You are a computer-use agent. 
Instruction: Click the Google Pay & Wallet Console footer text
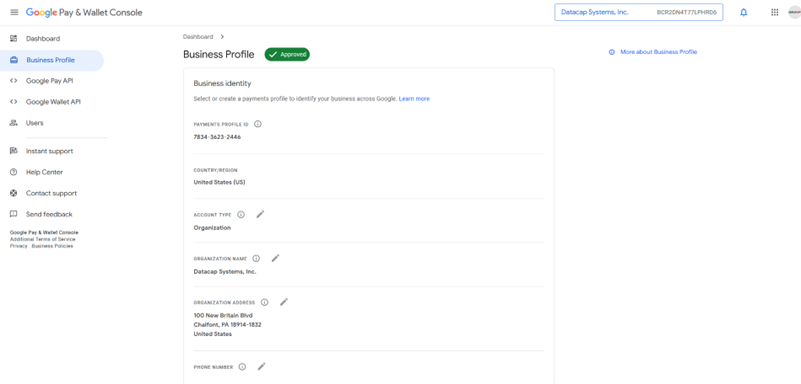coord(44,232)
